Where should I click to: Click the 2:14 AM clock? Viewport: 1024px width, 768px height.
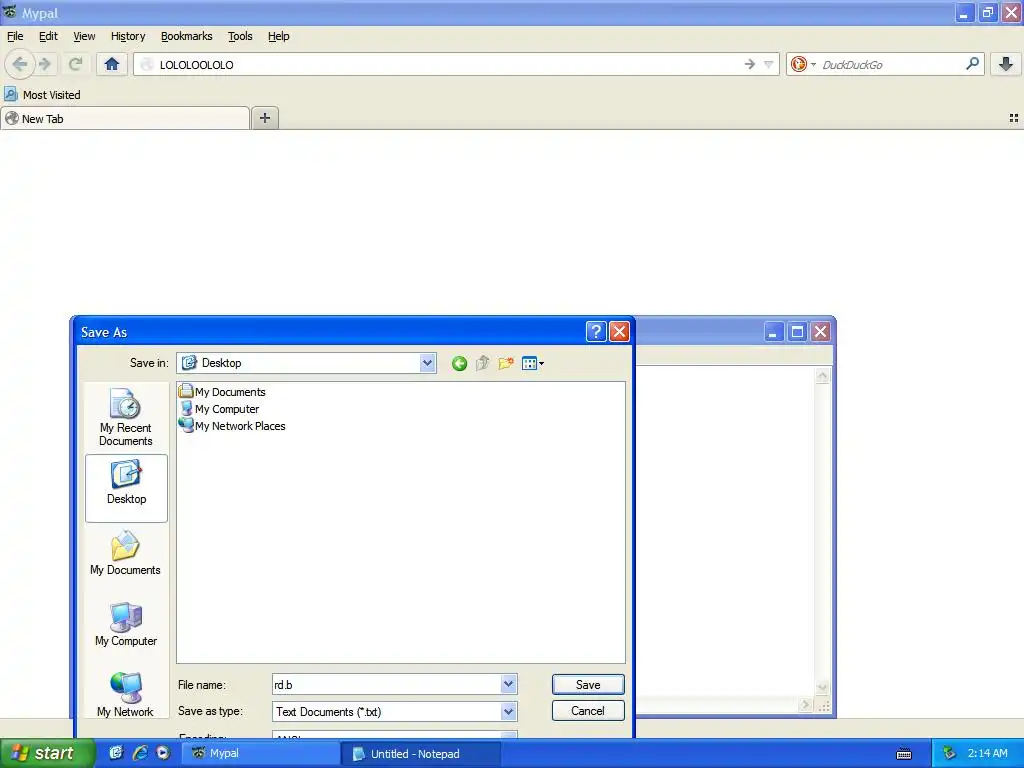click(x=987, y=753)
